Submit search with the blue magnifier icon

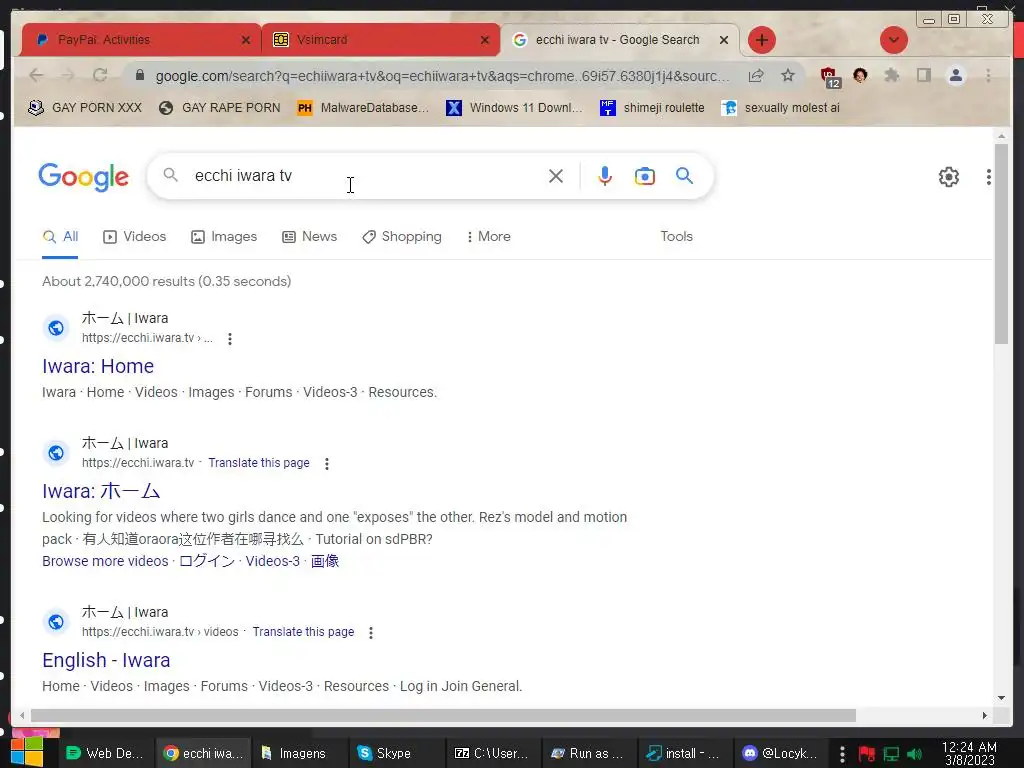tap(684, 176)
